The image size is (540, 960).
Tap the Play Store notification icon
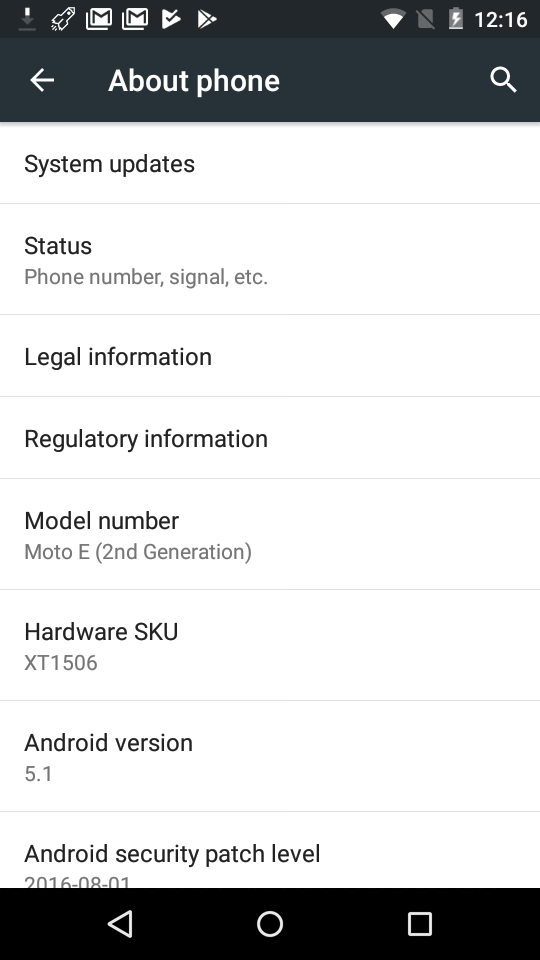207,19
